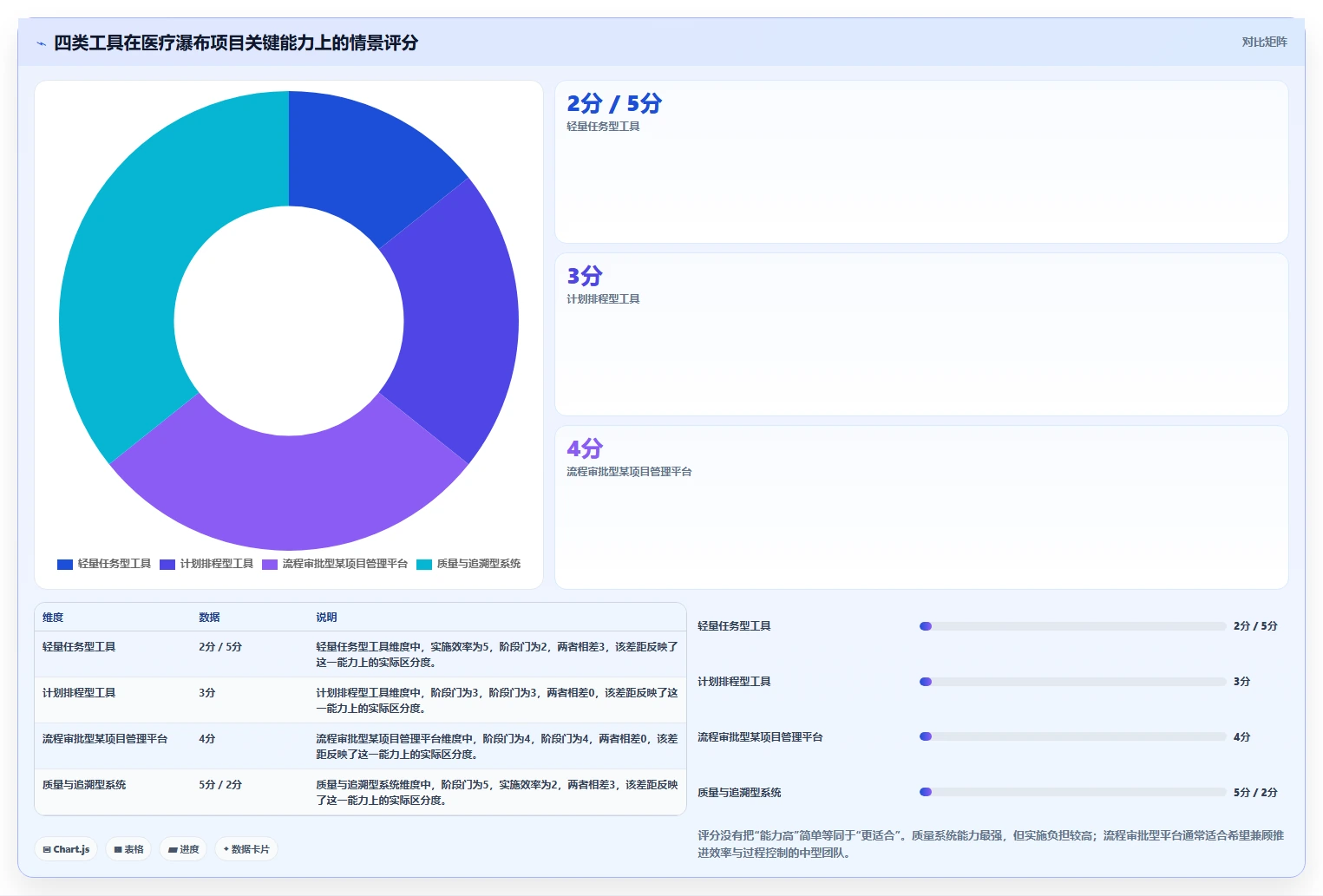Image resolution: width=1323 pixels, height=896 pixels.
Task: Select the 流程审批型某项目管理平台 table row cell
Action: pyautogui.click(x=105, y=739)
